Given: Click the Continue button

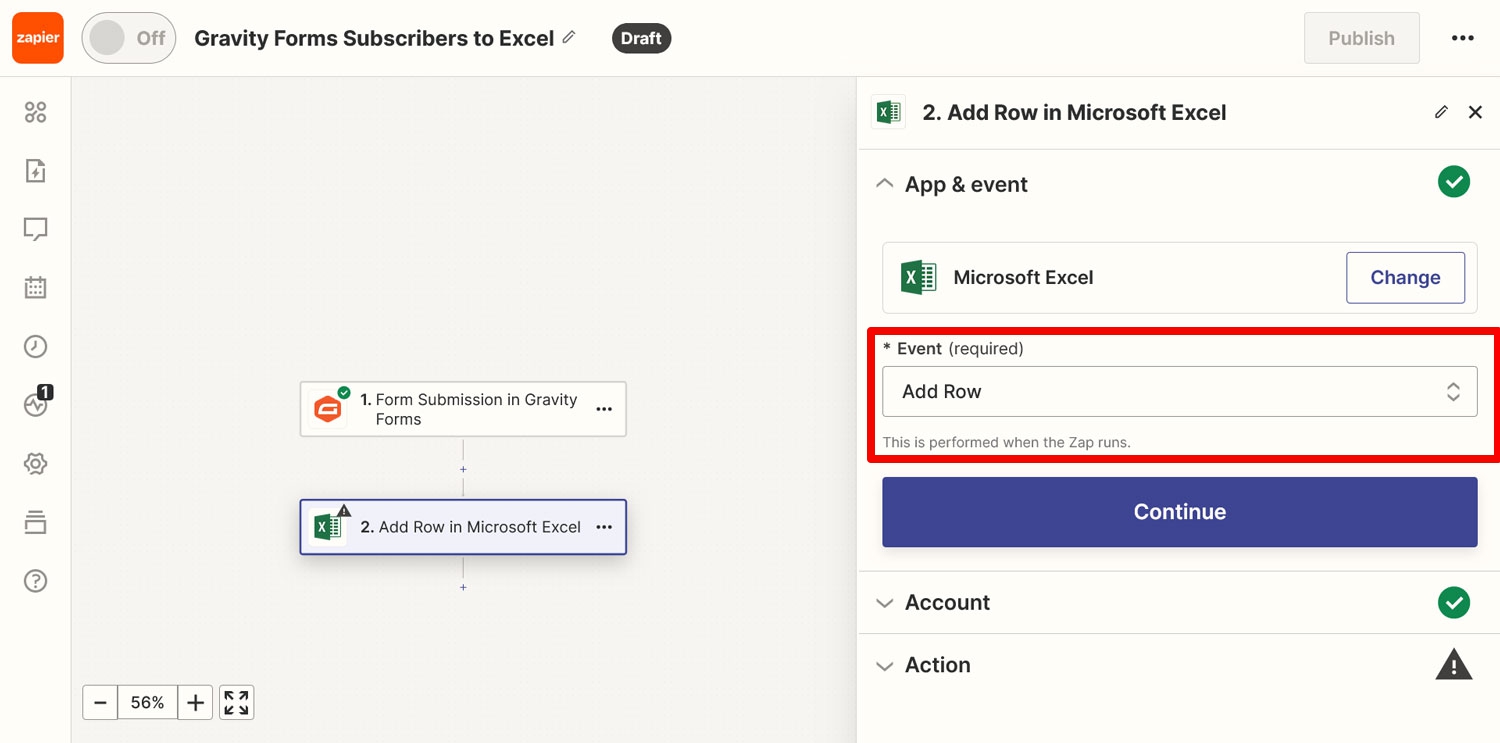Looking at the screenshot, I should [1179, 512].
